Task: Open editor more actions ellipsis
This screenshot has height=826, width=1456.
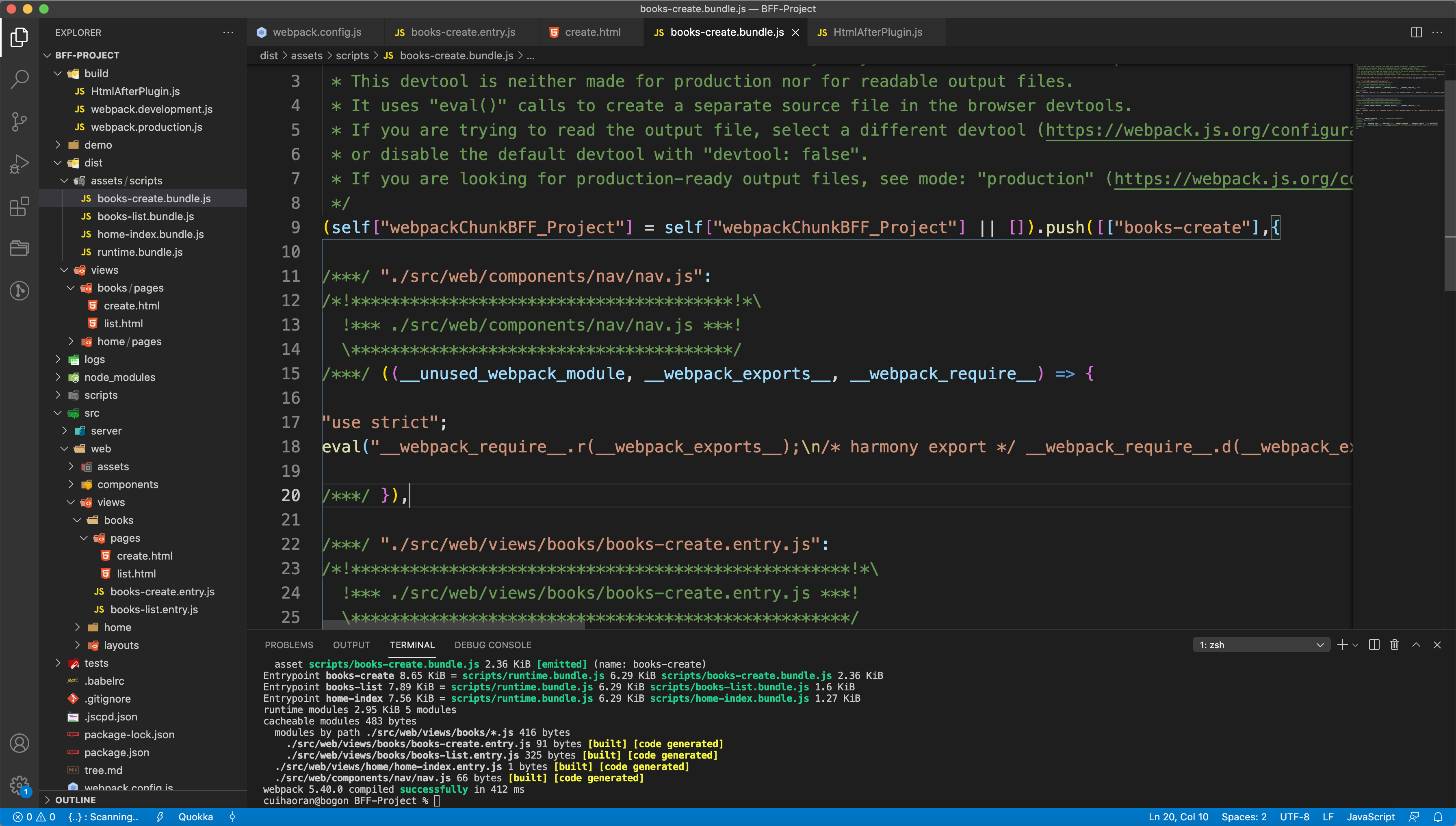Action: 1437,32
